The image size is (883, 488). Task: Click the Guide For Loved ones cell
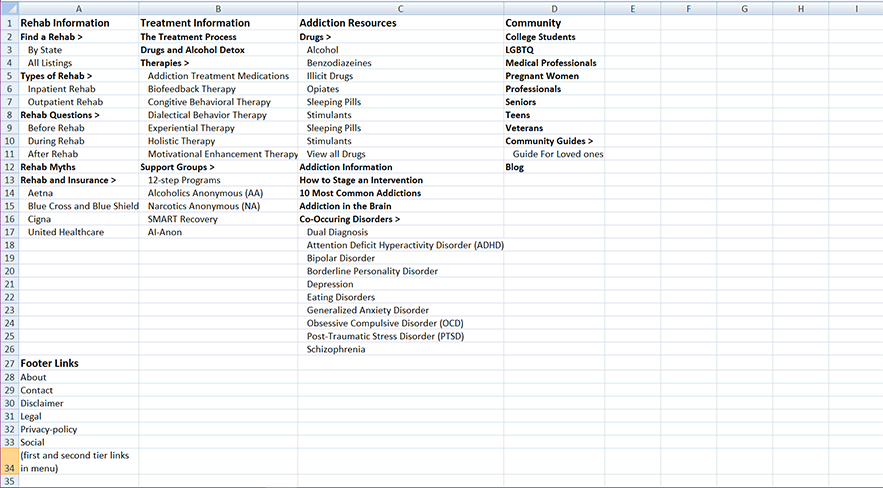pos(557,154)
